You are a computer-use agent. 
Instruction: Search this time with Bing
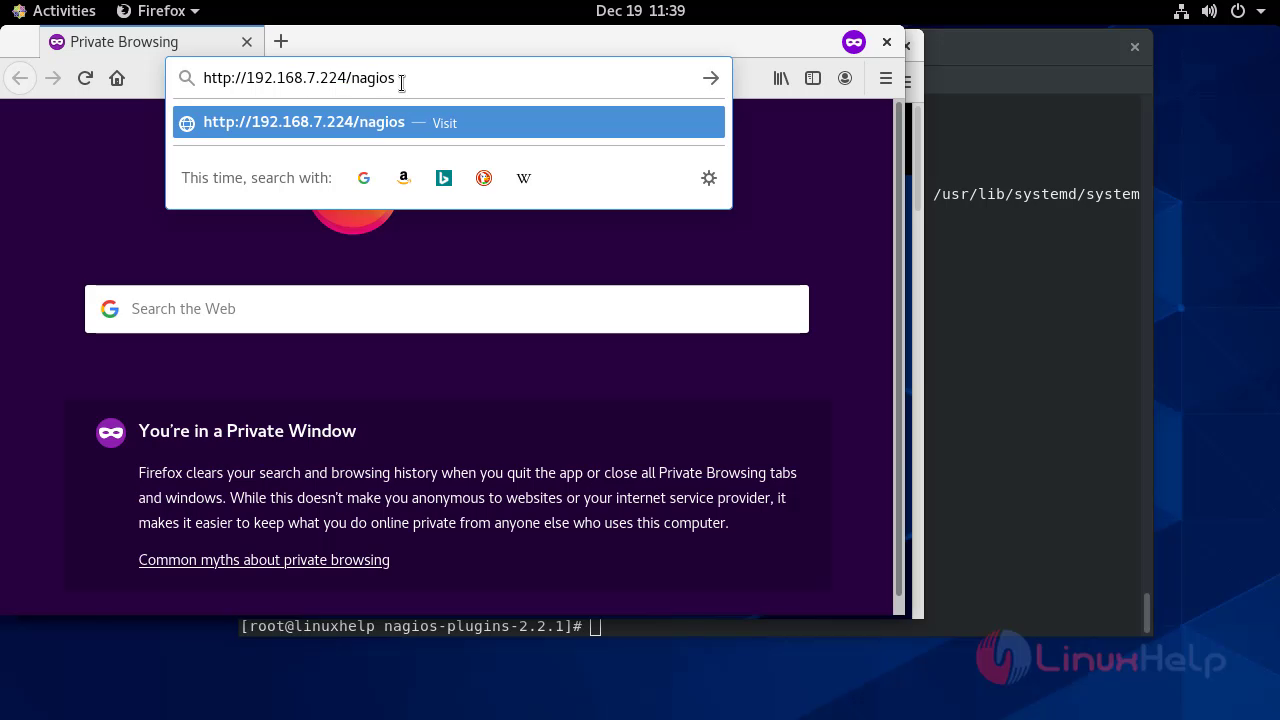(x=444, y=178)
